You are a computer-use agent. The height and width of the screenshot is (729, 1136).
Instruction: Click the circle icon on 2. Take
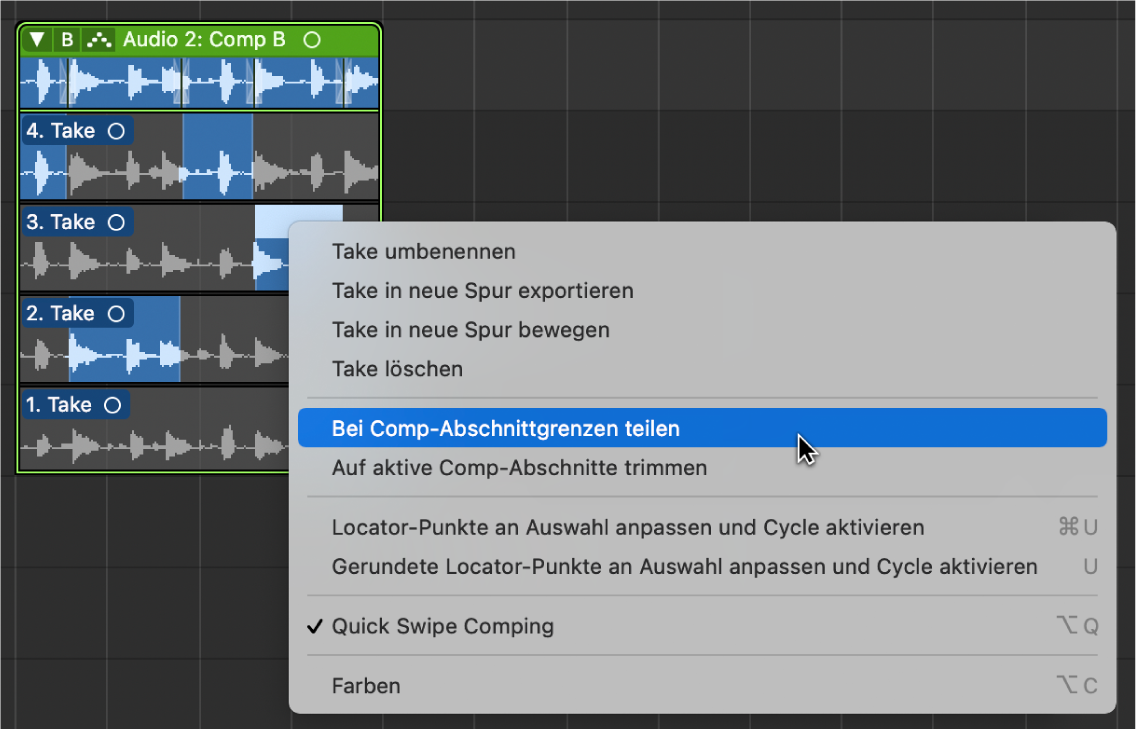point(116,314)
